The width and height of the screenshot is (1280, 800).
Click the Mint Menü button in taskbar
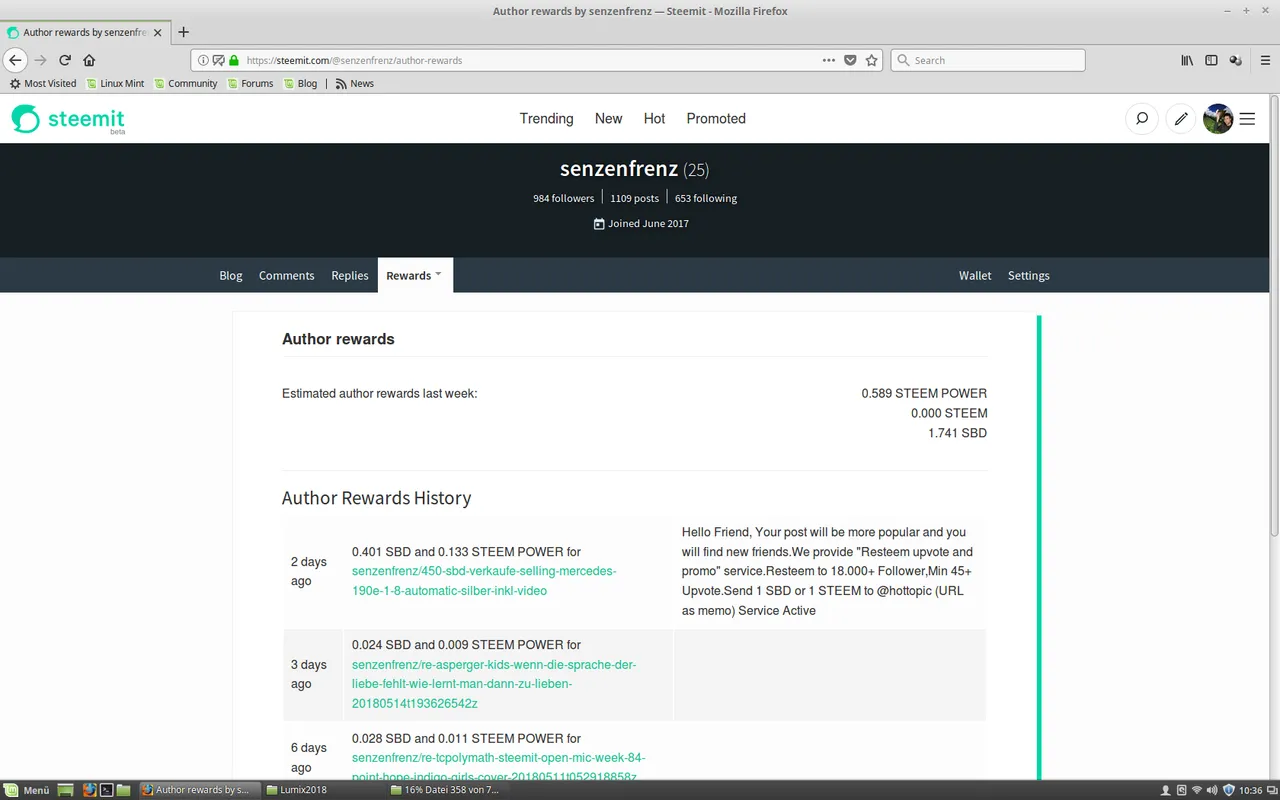27,790
